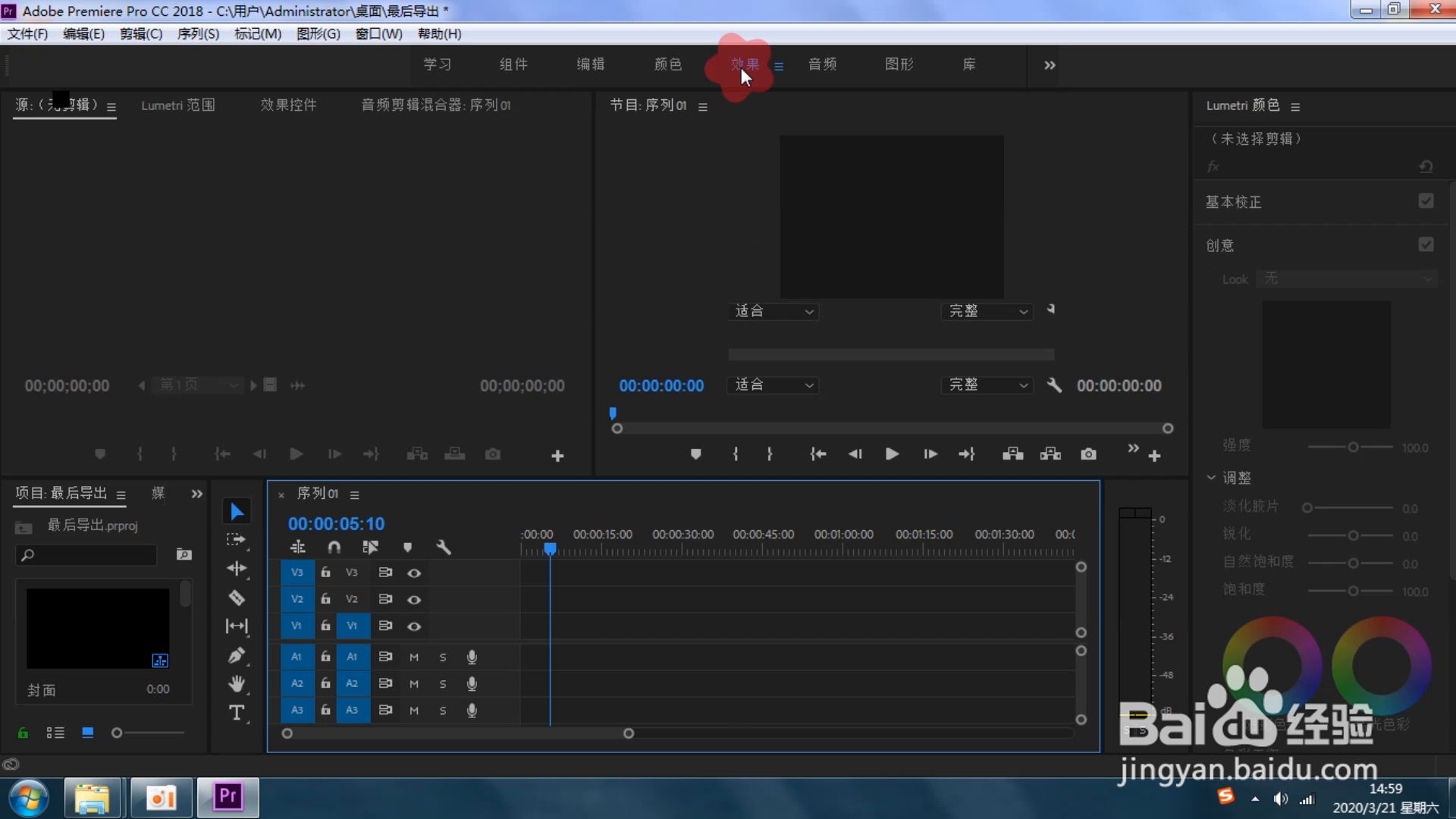This screenshot has height=819, width=1456.
Task: Click the new bin folder icon
Action: click(184, 554)
